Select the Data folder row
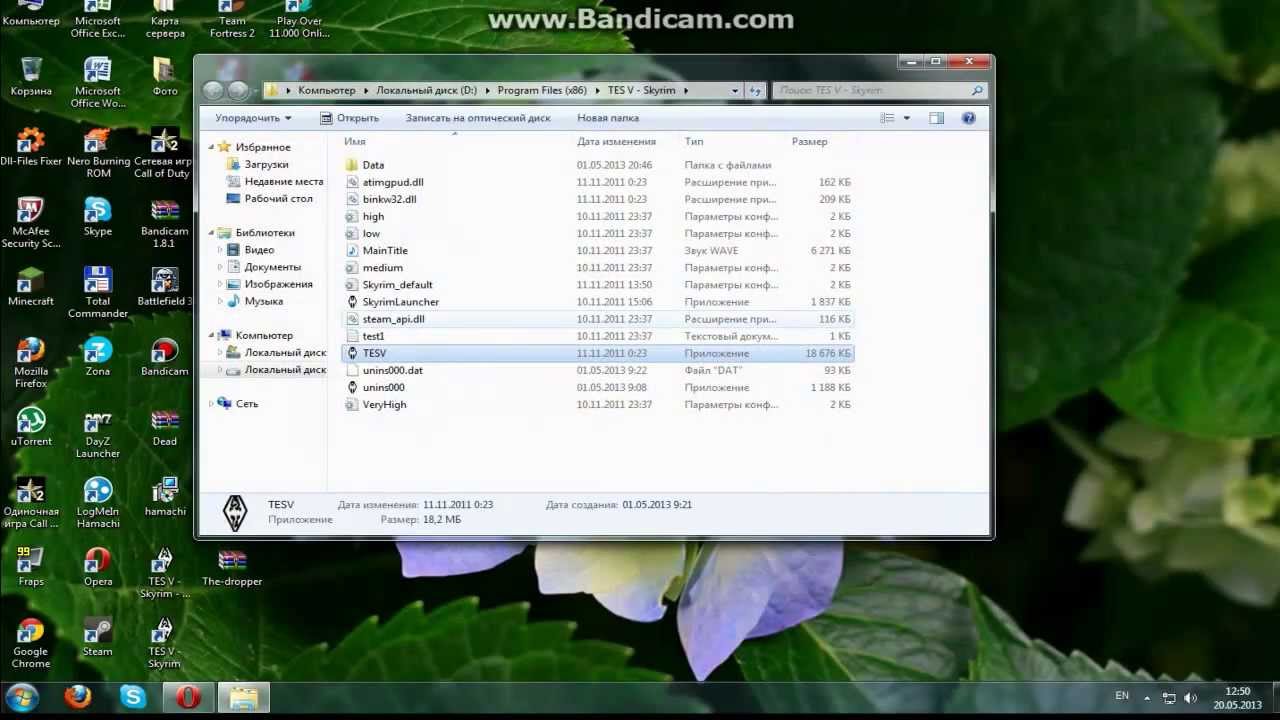The width and height of the screenshot is (1280, 720). [x=597, y=165]
